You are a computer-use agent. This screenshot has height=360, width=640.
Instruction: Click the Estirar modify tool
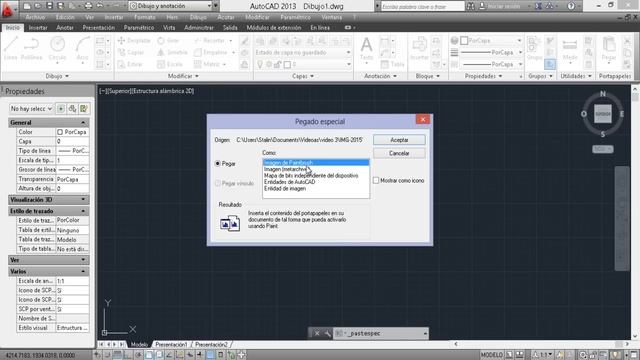130,64
